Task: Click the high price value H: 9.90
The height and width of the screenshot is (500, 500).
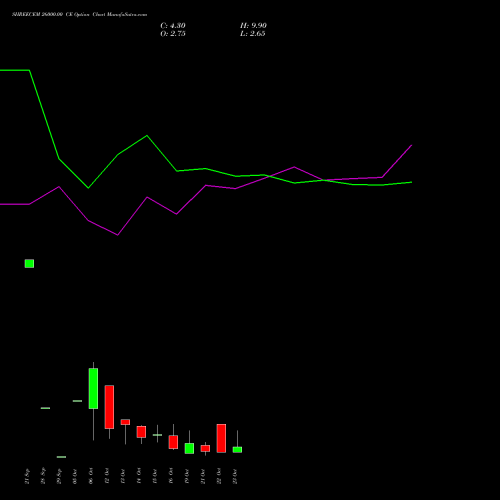Action: click(x=253, y=26)
